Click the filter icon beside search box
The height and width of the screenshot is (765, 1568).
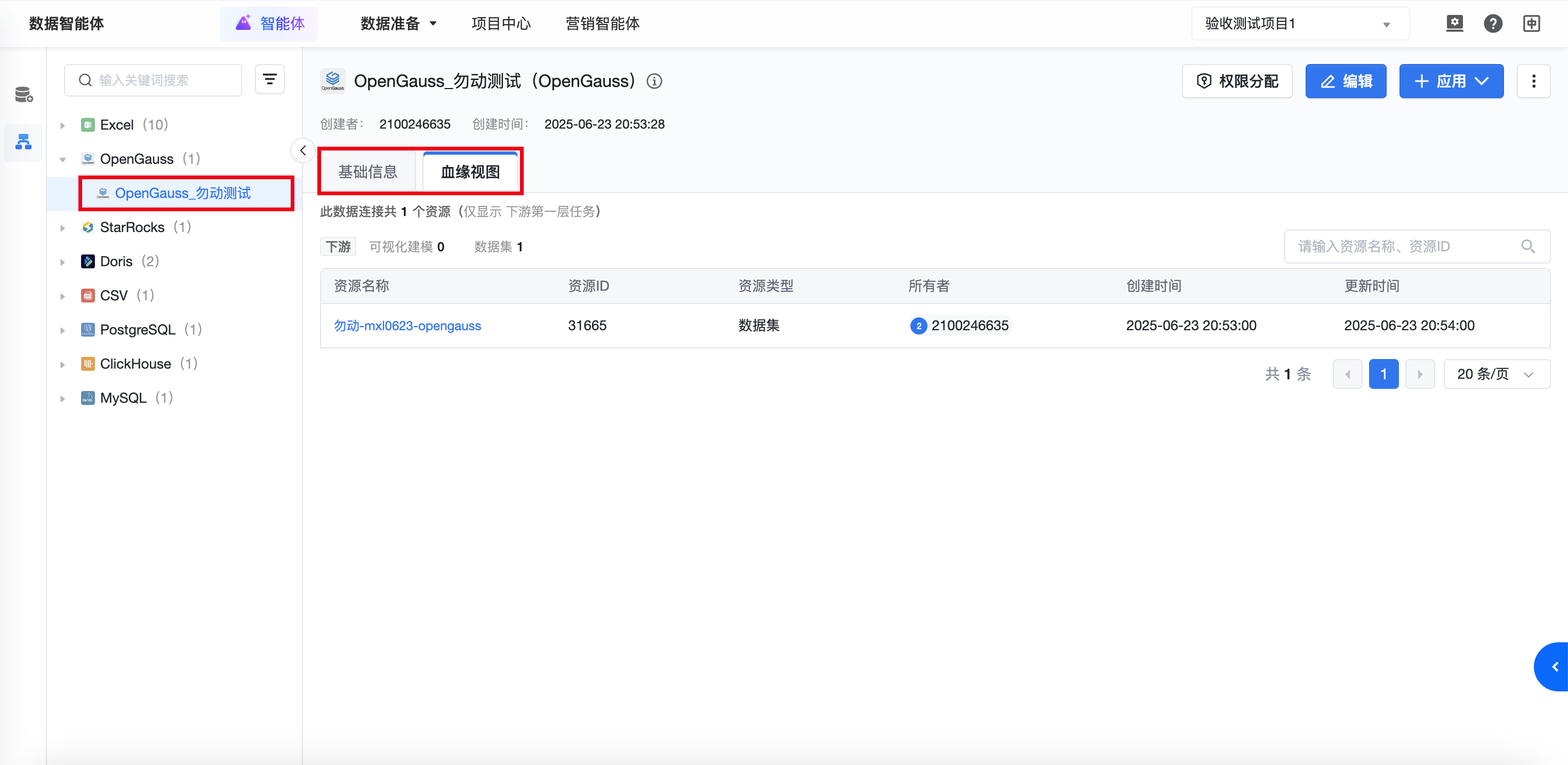point(269,79)
